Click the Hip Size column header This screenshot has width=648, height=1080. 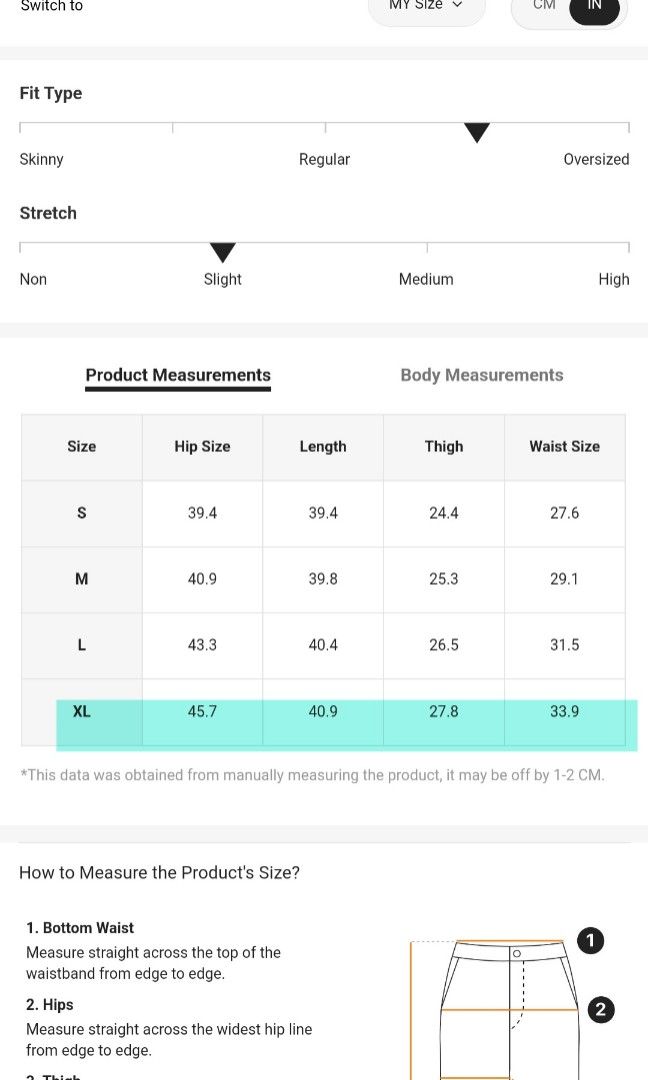(x=202, y=447)
